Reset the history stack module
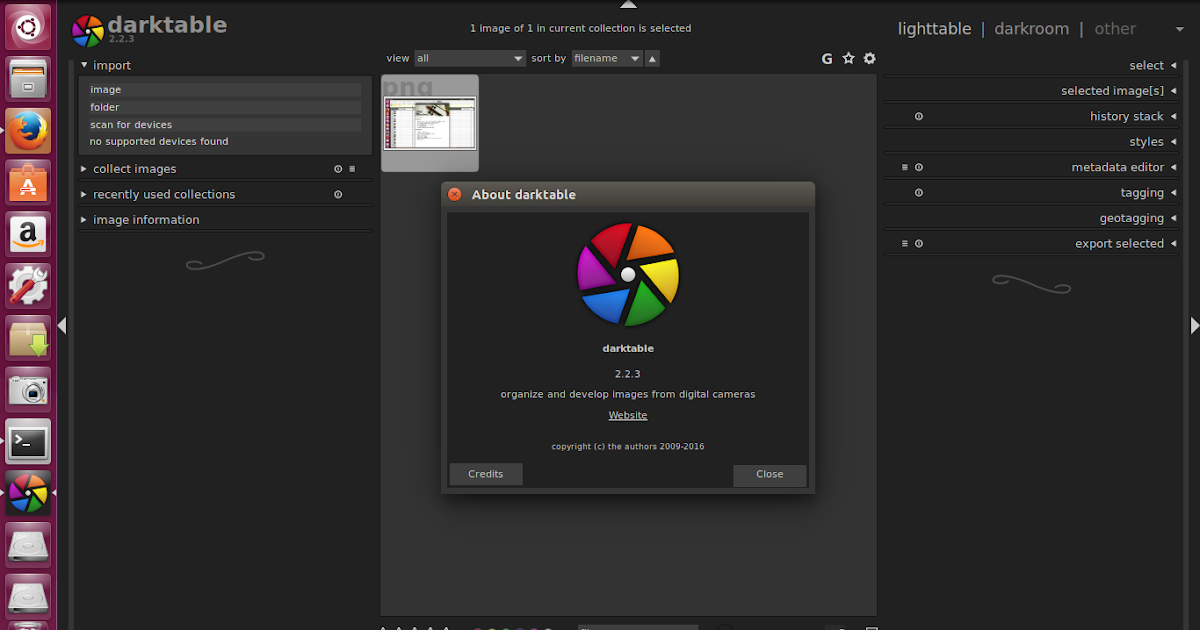The image size is (1200, 630). coord(919,116)
